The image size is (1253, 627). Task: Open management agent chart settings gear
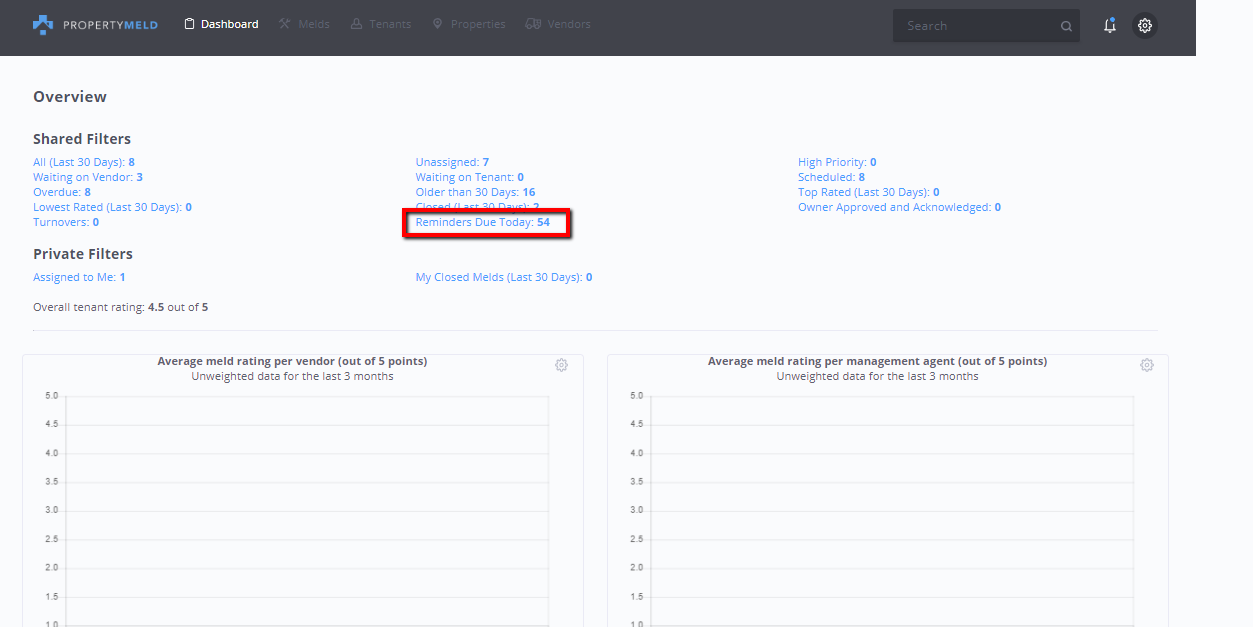1146,365
